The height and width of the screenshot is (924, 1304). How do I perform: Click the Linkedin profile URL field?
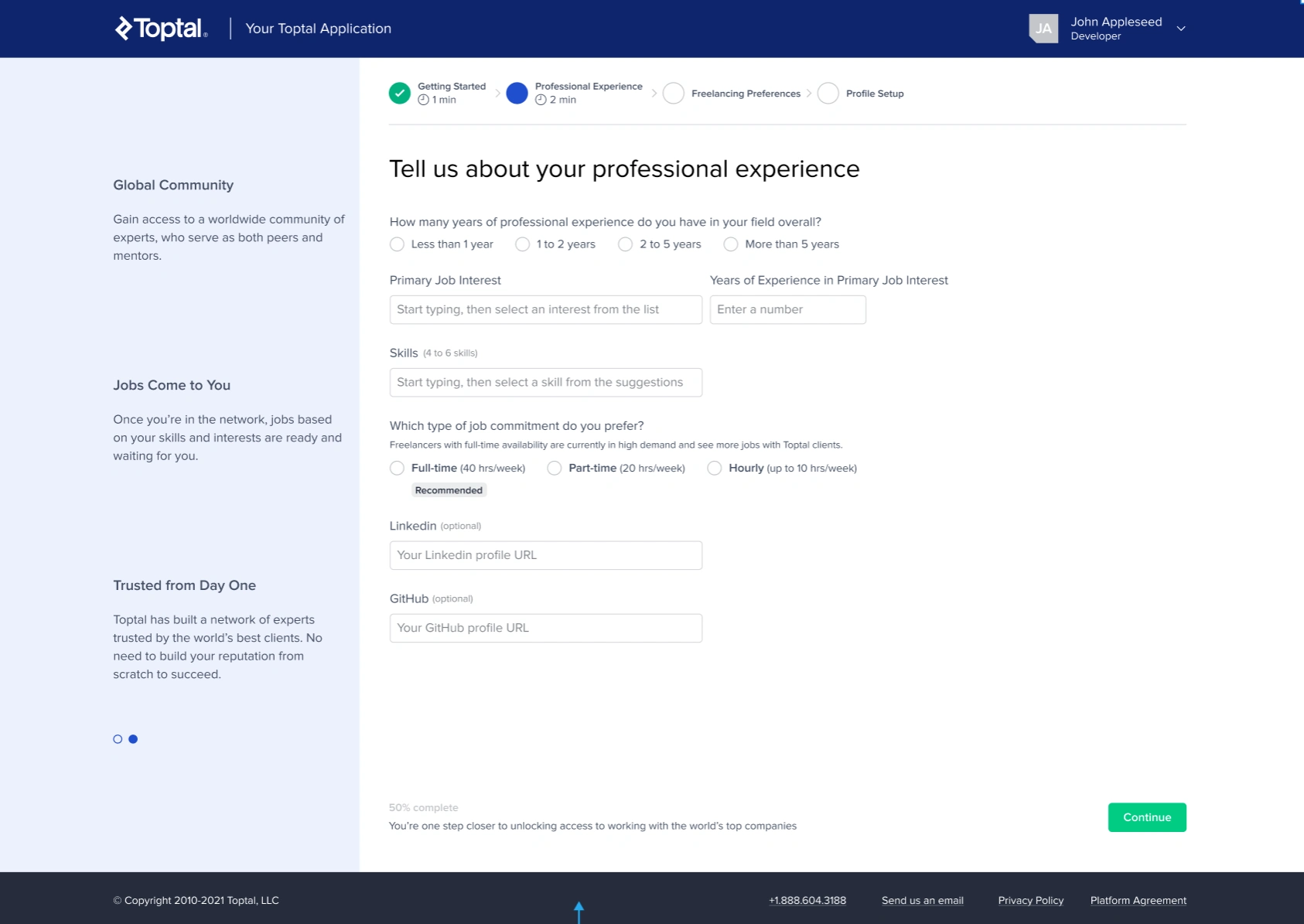545,555
